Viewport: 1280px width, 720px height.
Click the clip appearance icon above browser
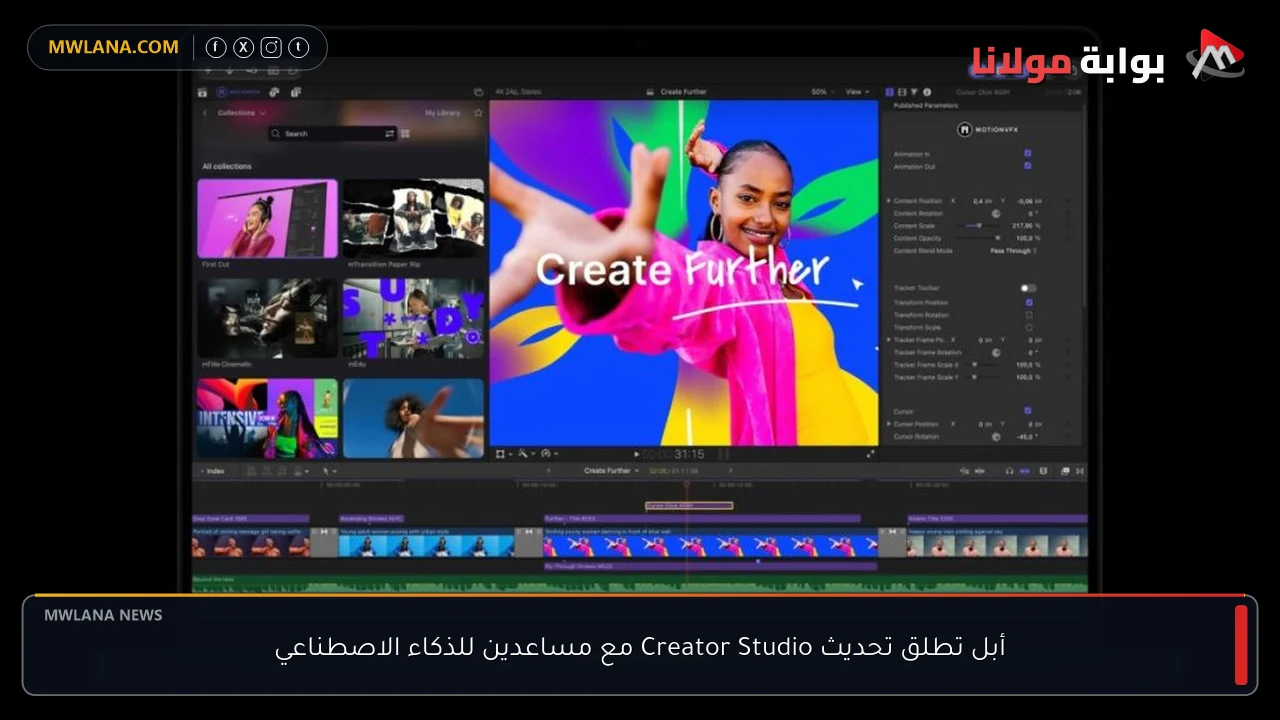coord(478,92)
